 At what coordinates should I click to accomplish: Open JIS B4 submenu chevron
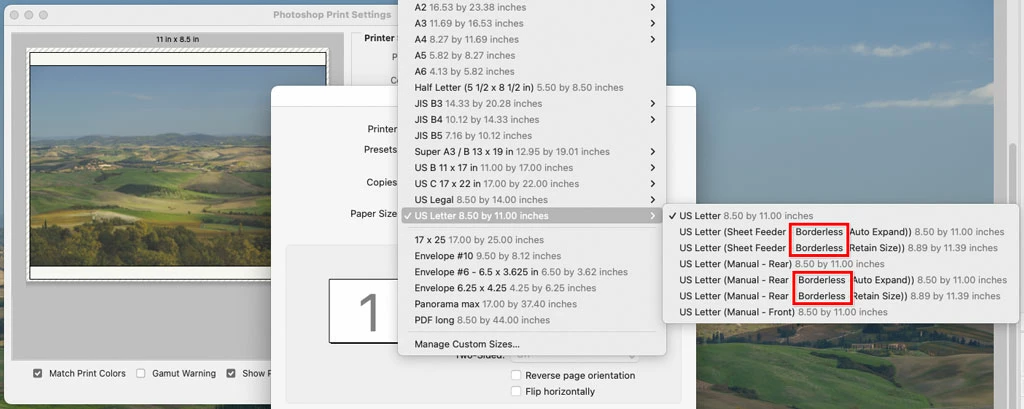(653, 120)
